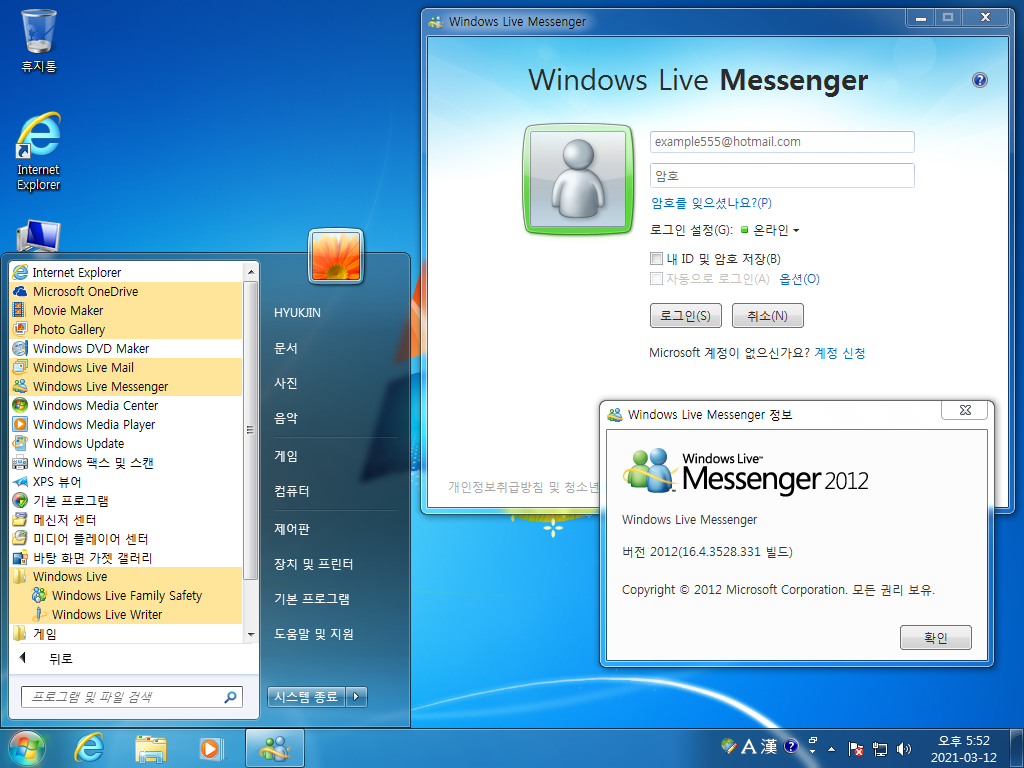Open 문서 from the Start menu right pane

pyautogui.click(x=285, y=348)
